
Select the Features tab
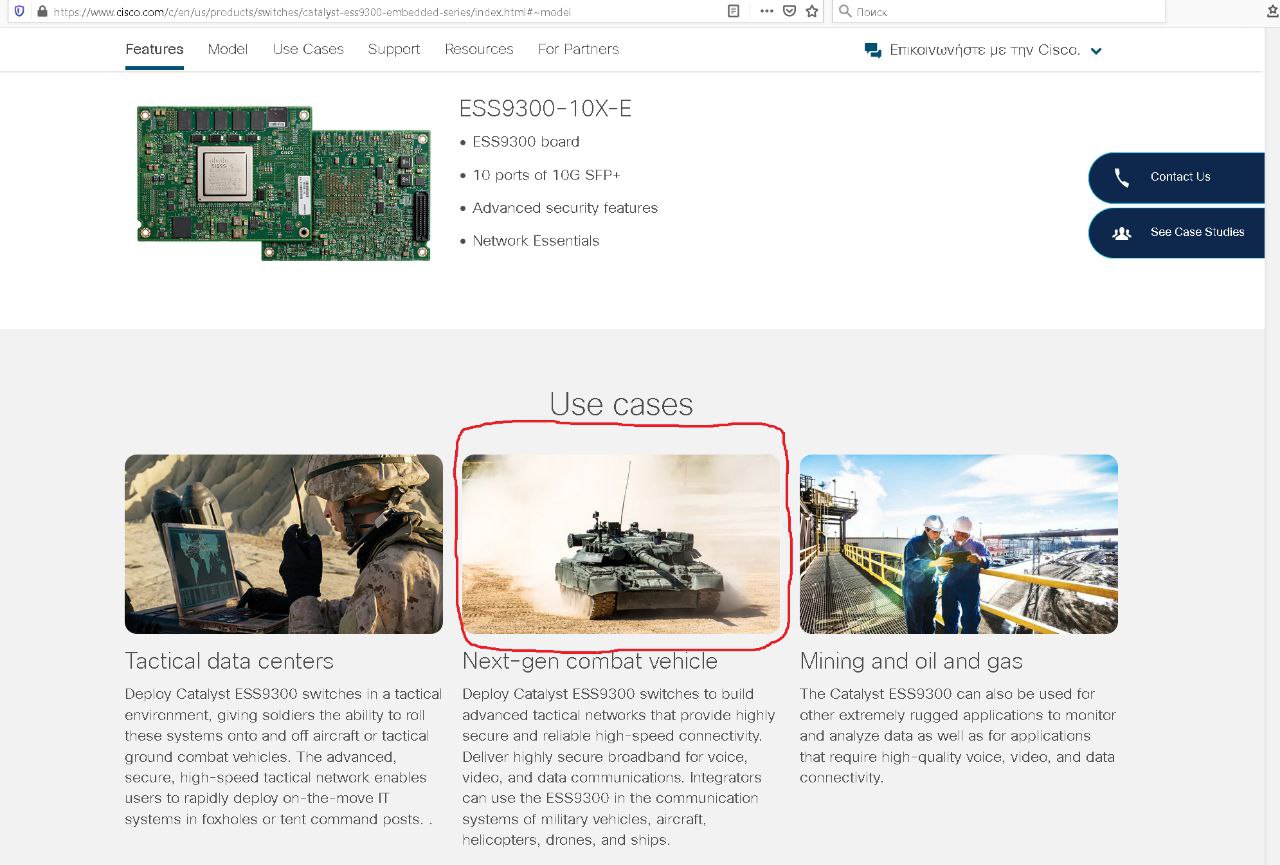click(x=154, y=49)
